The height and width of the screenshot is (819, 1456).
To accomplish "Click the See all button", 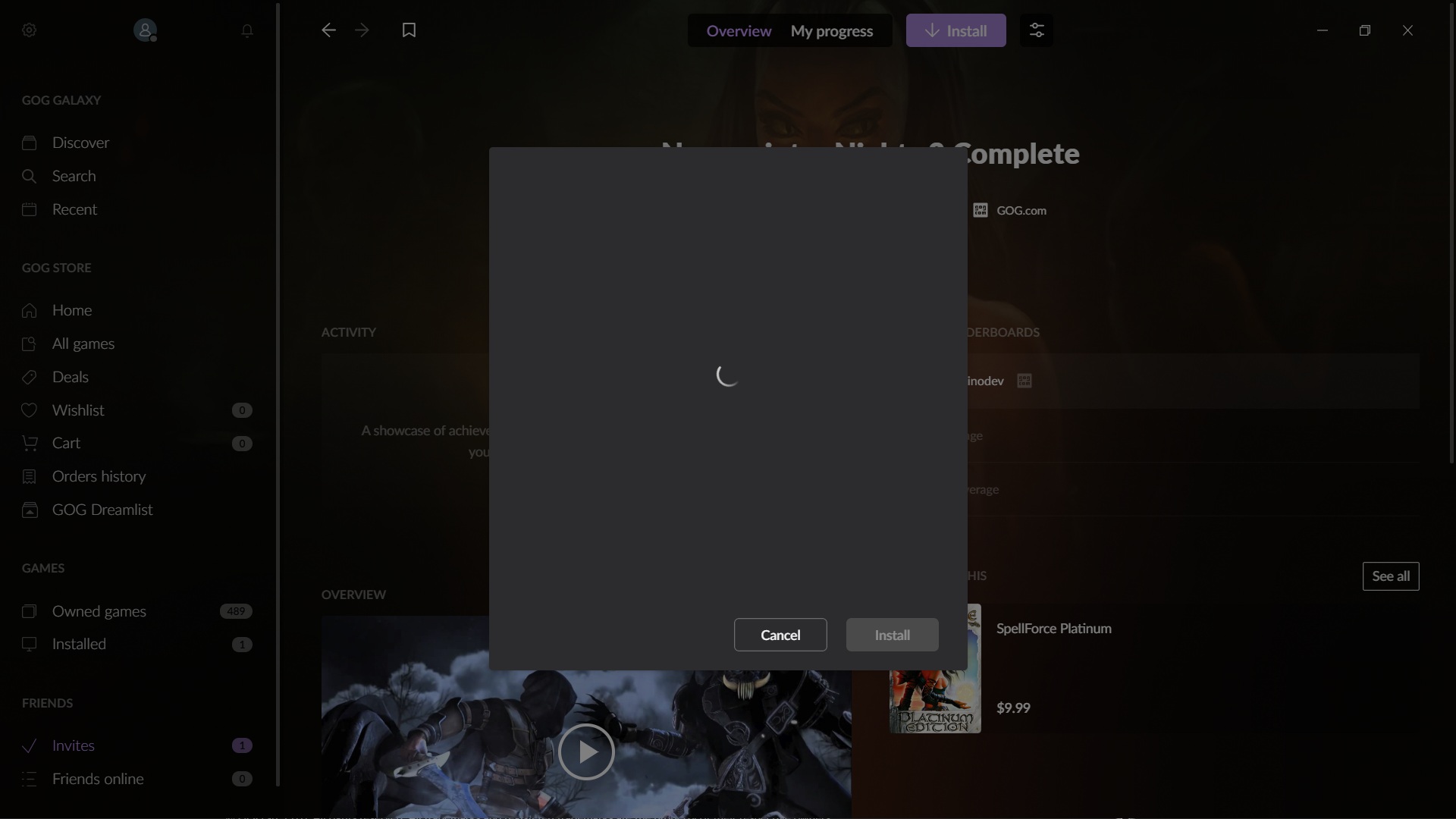I will coord(1391,576).
